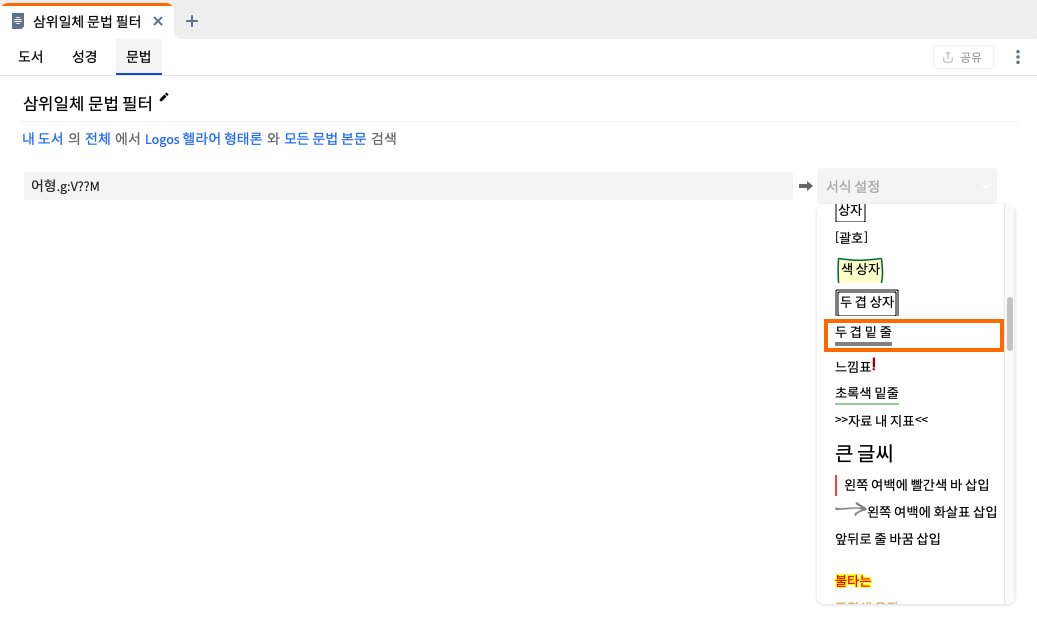The image size is (1037, 624).
Task: Open the three-dot panel menu
Action: pyautogui.click(x=1017, y=57)
